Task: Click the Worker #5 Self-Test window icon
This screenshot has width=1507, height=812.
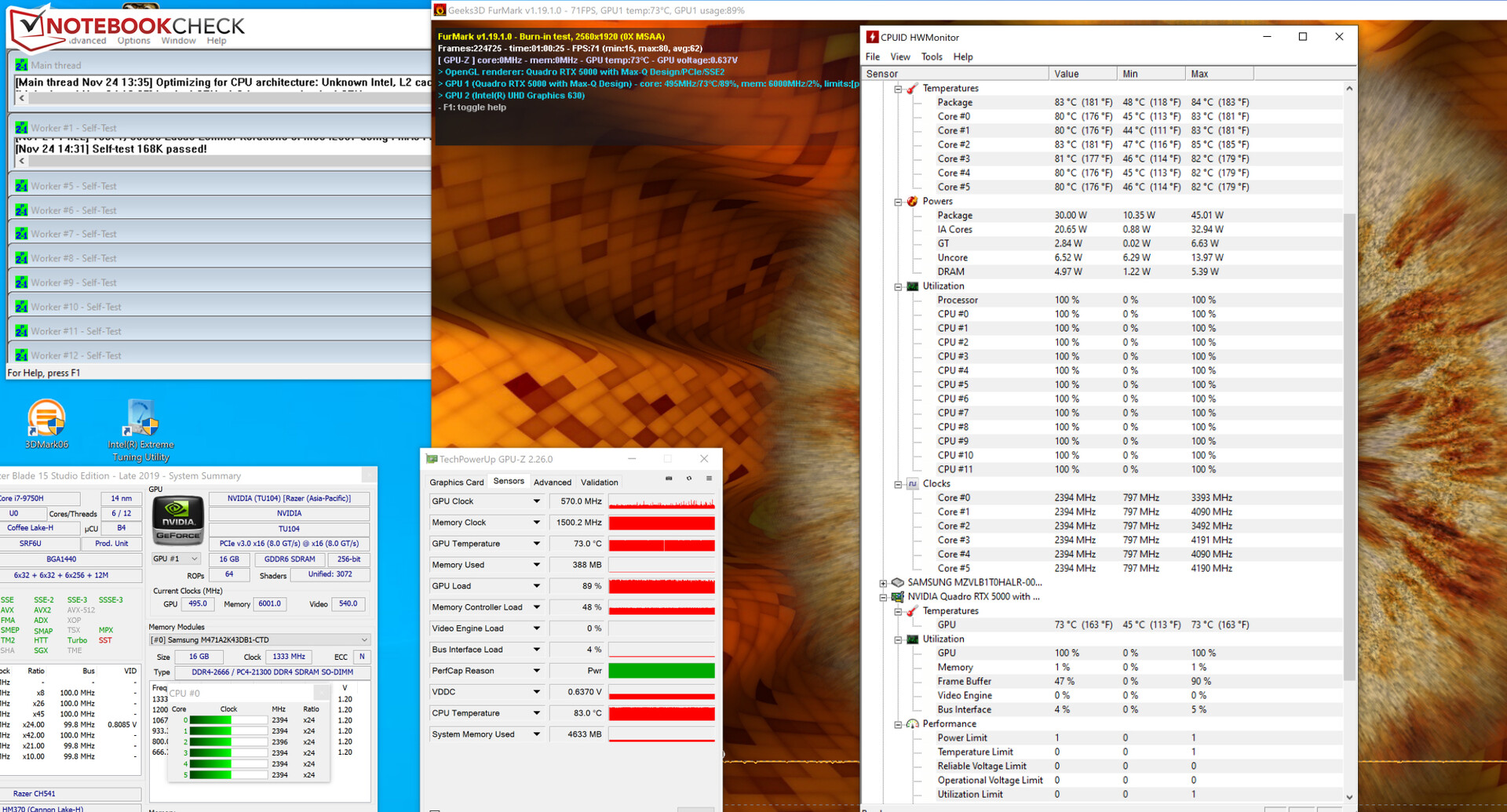Action: tap(21, 186)
